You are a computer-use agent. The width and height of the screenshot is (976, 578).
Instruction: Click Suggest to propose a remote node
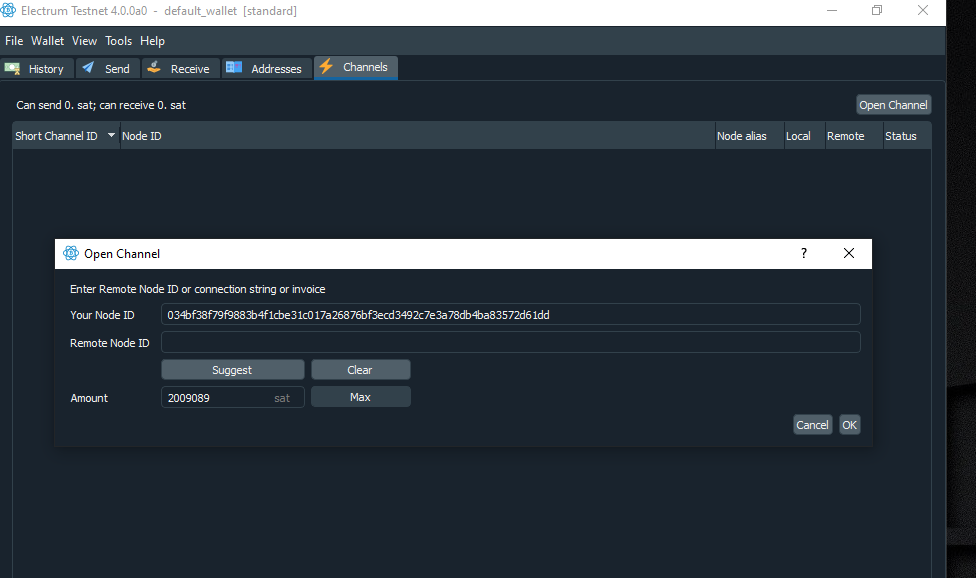(x=232, y=370)
